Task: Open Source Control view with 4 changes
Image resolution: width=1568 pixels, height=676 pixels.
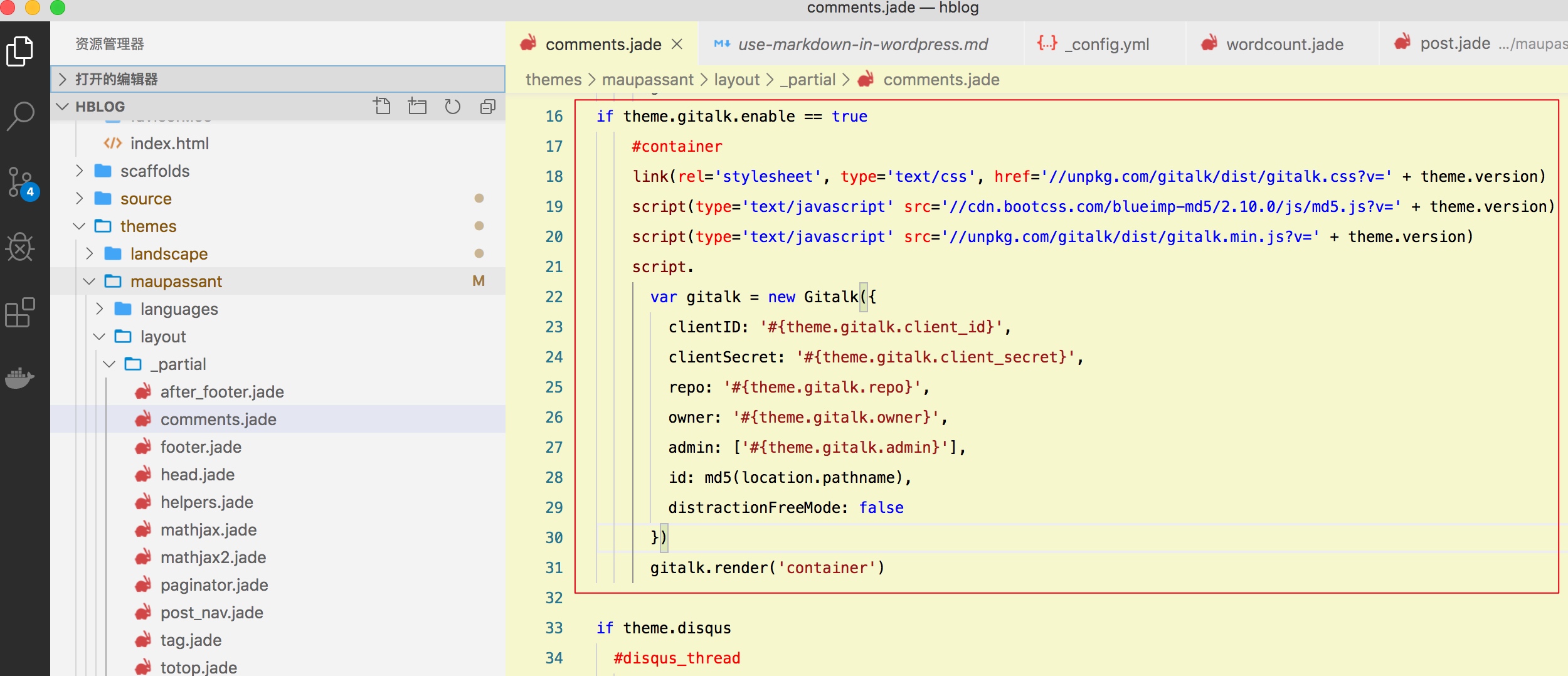Action: coord(22,183)
